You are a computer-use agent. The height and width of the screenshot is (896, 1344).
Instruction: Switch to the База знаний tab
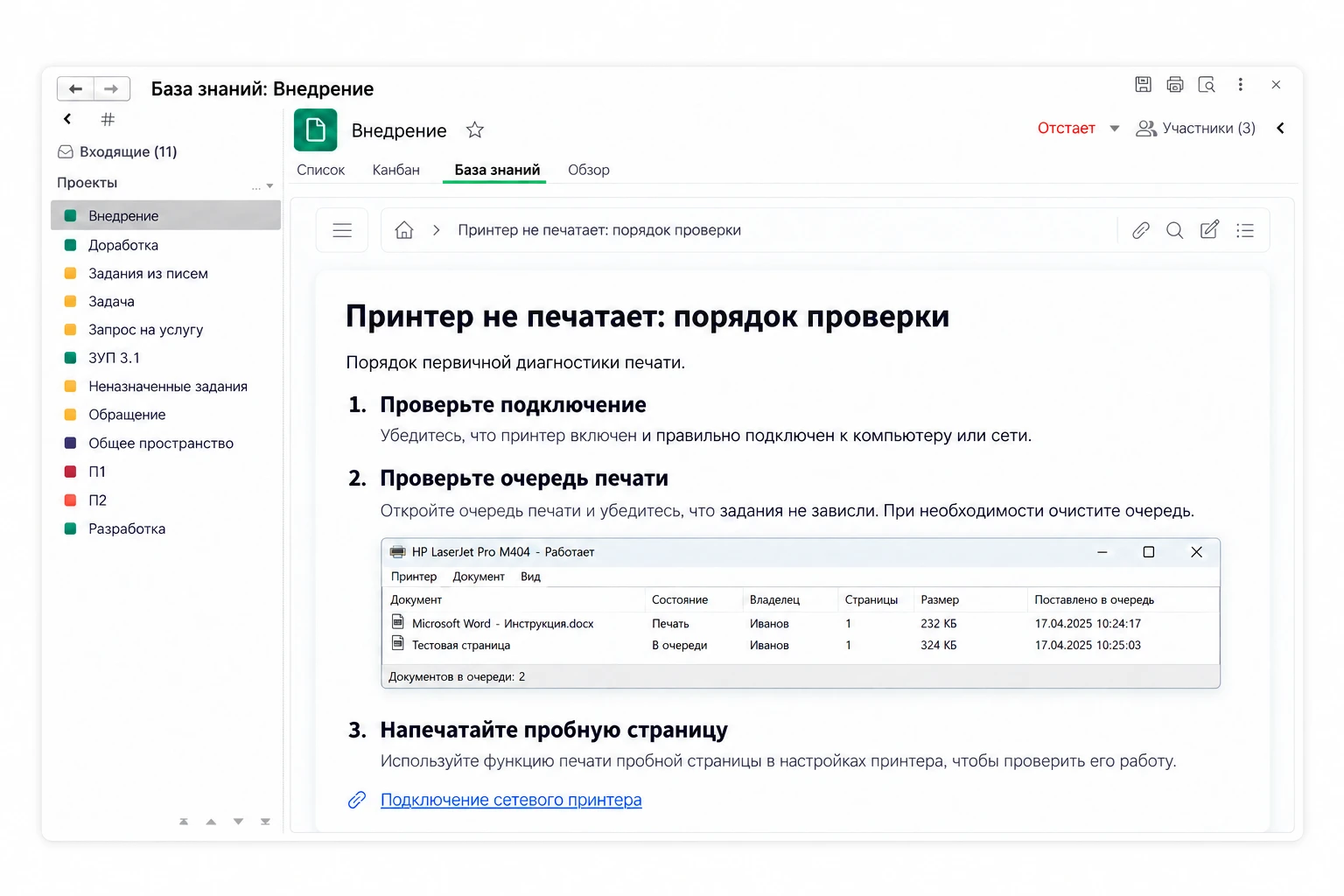(x=497, y=170)
